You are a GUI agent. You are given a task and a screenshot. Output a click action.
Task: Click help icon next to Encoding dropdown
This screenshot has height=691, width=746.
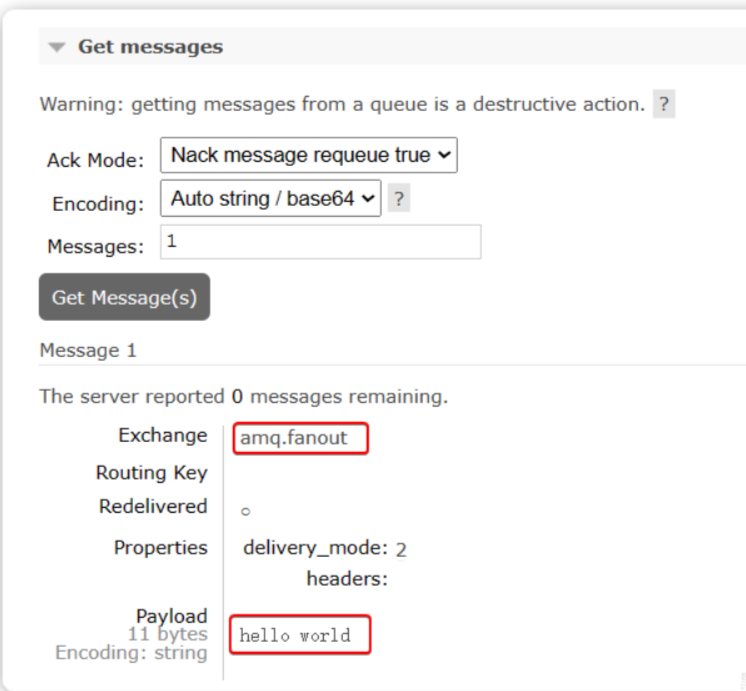398,199
